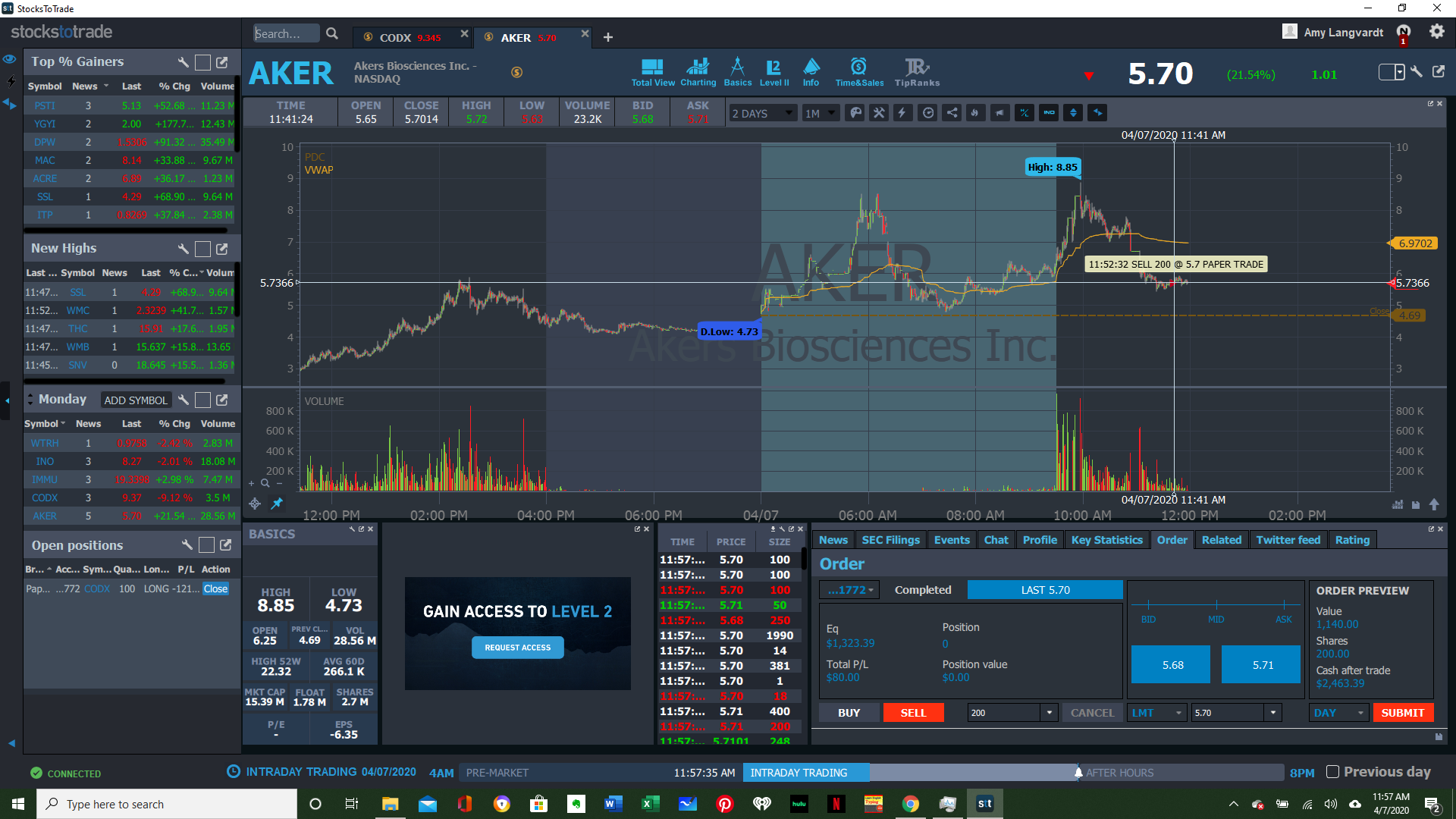Switch to the SEC Filings tab

890,540
